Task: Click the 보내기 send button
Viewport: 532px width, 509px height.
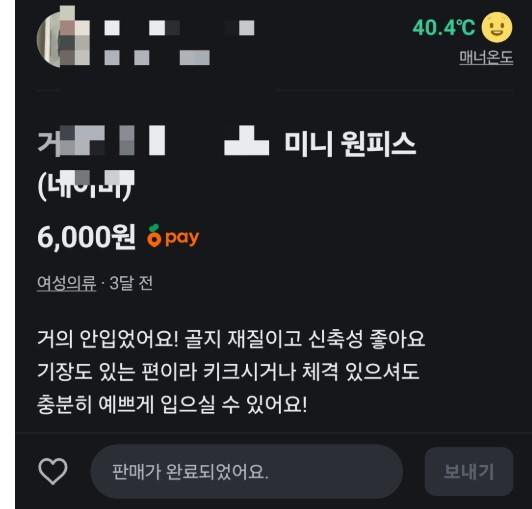Action: pyautogui.click(x=469, y=471)
